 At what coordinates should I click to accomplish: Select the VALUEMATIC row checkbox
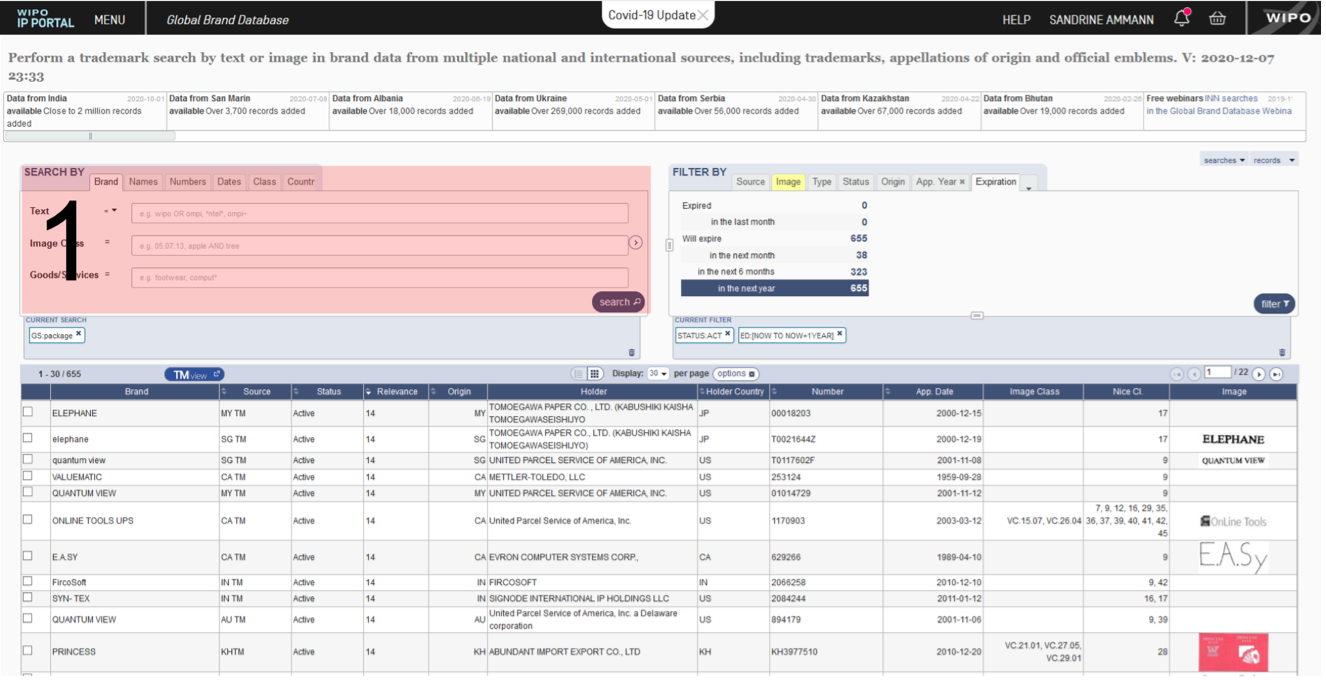point(28,477)
